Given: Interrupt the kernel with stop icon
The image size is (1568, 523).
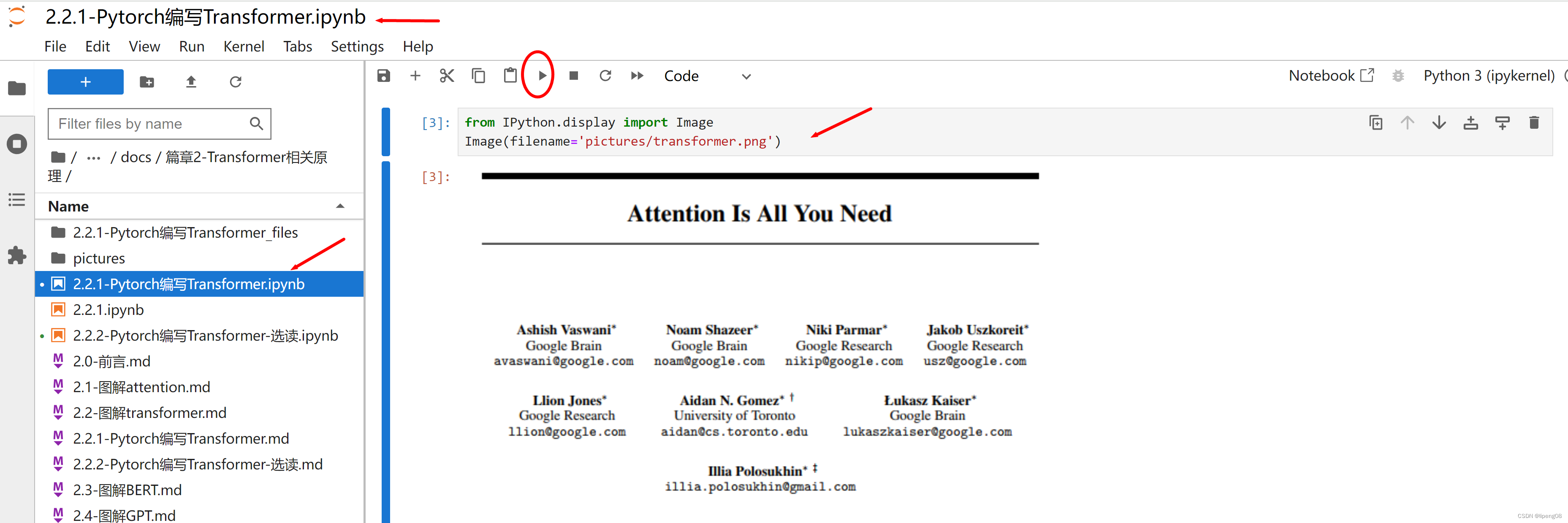Looking at the screenshot, I should [x=573, y=76].
